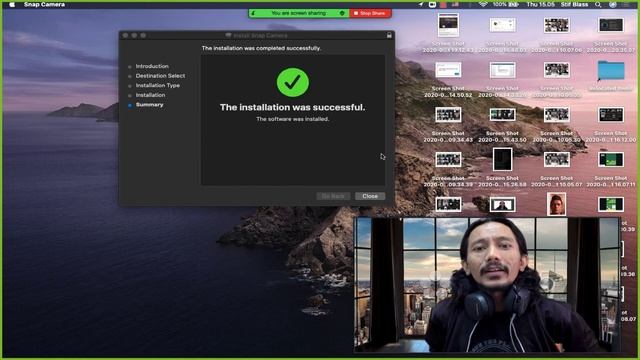Select the Destination Select step

tap(160, 76)
